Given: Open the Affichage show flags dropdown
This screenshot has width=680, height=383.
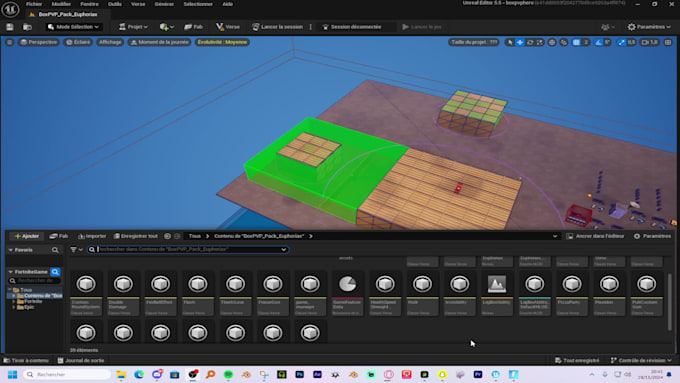Looking at the screenshot, I should (110, 42).
